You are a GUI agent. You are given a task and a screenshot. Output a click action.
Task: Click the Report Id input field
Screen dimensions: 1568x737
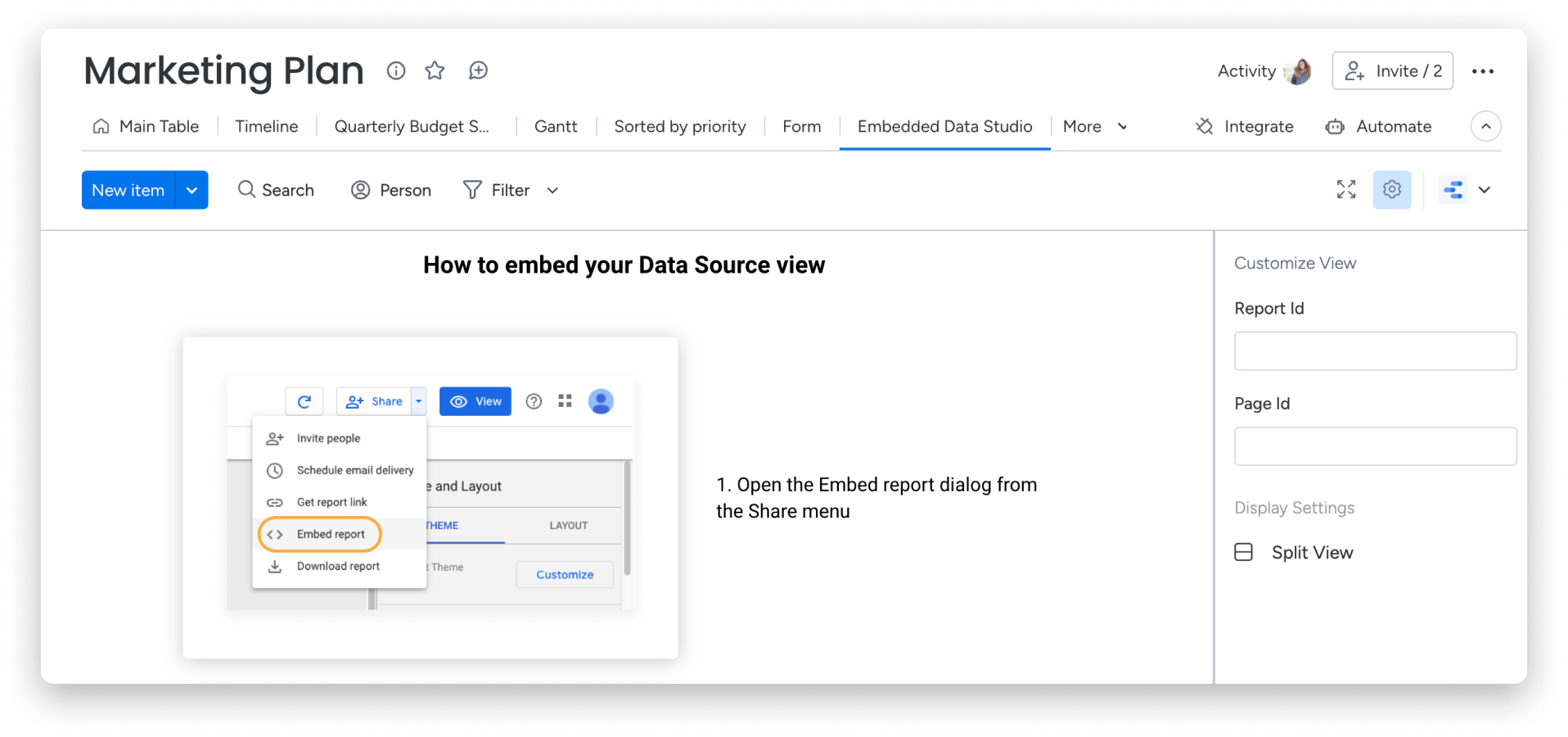click(x=1375, y=350)
